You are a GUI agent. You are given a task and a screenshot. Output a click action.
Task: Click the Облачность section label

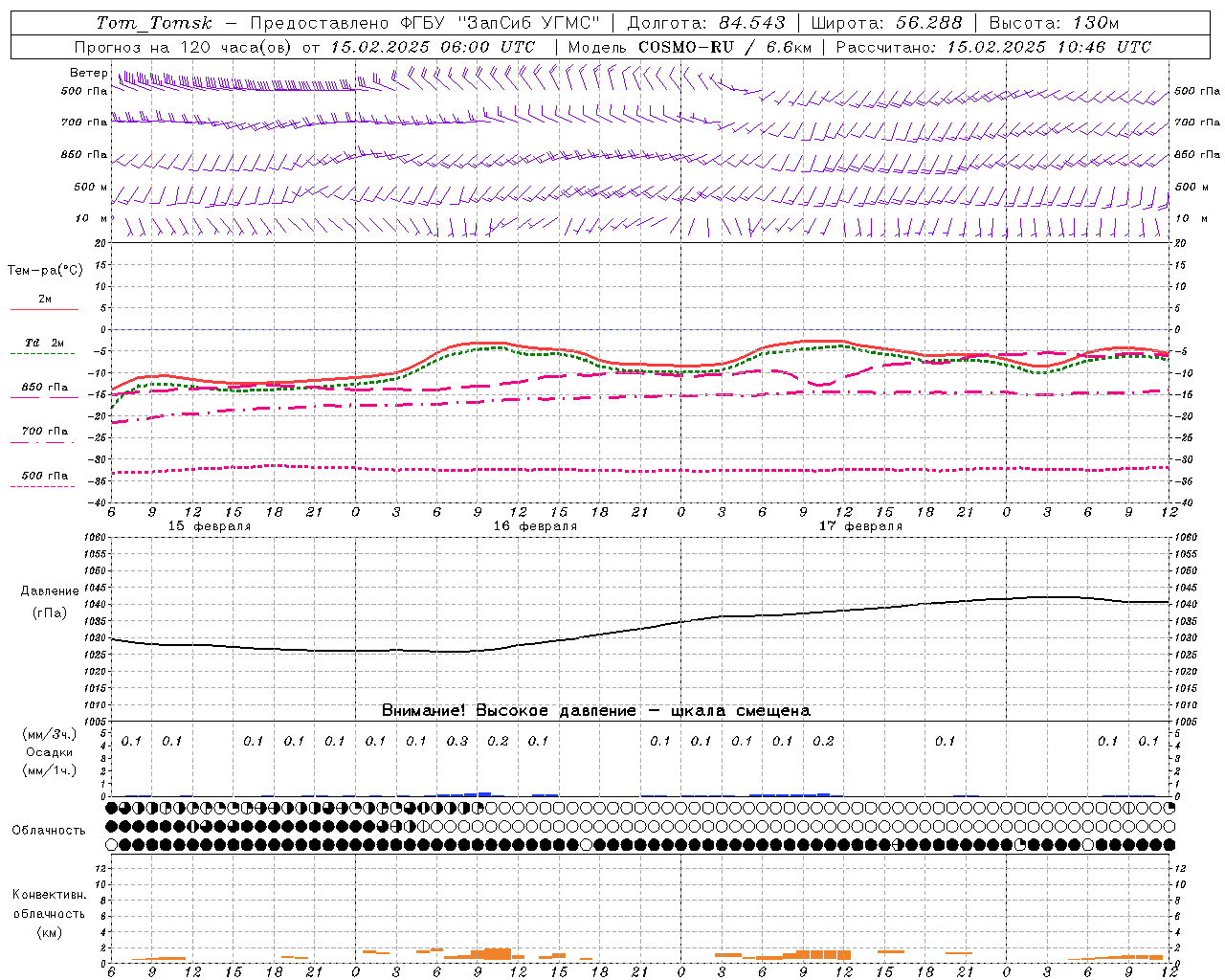49,831
